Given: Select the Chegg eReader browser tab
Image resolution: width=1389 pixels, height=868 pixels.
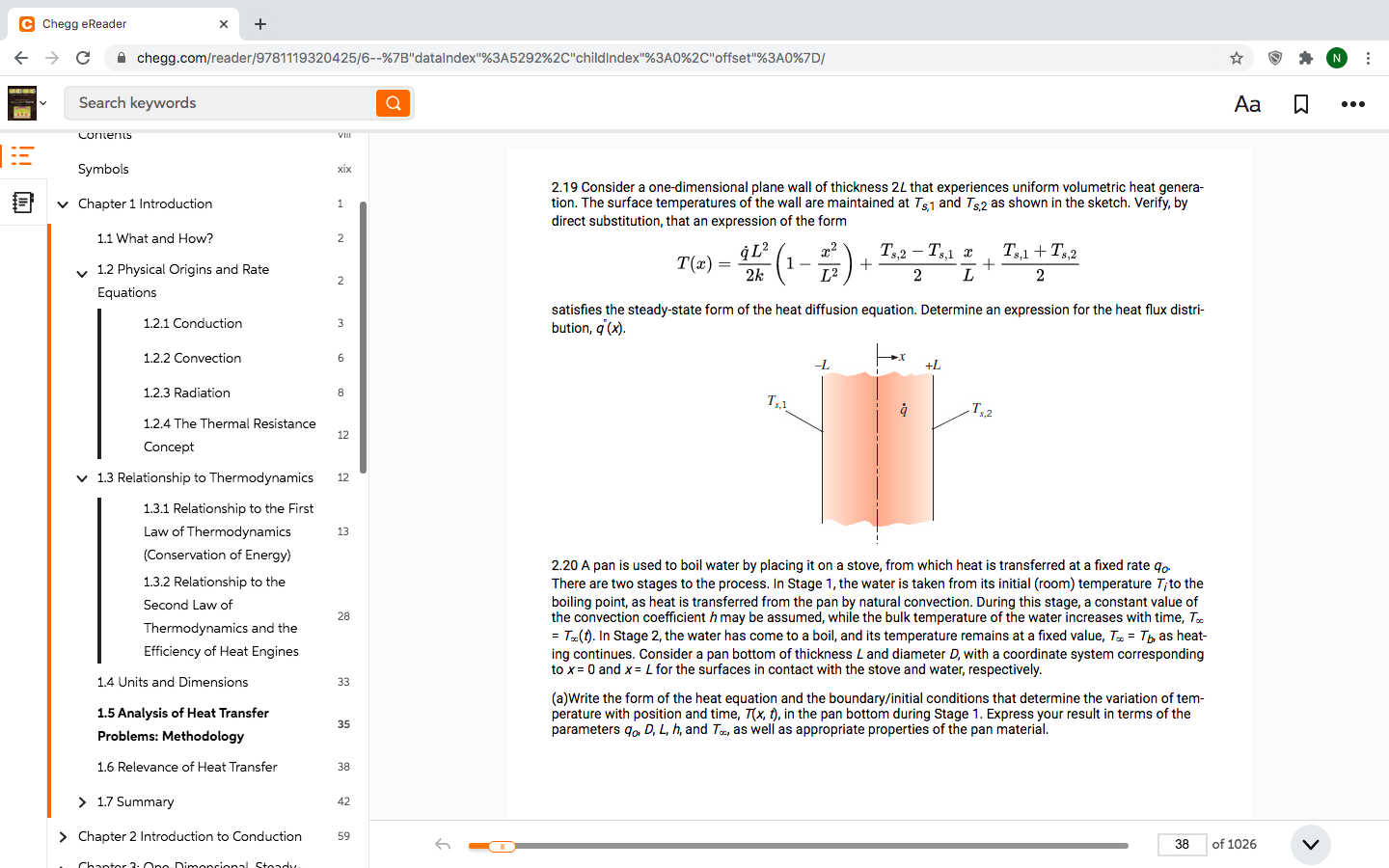Looking at the screenshot, I should tap(116, 23).
